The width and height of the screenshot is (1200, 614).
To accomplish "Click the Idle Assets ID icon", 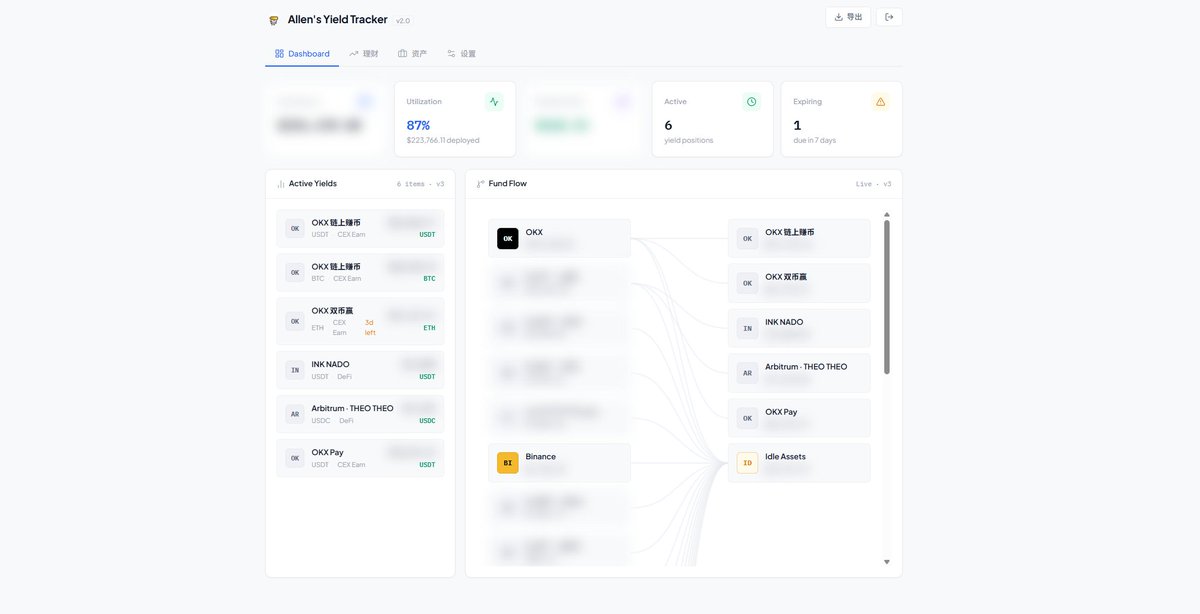I will 747,463.
